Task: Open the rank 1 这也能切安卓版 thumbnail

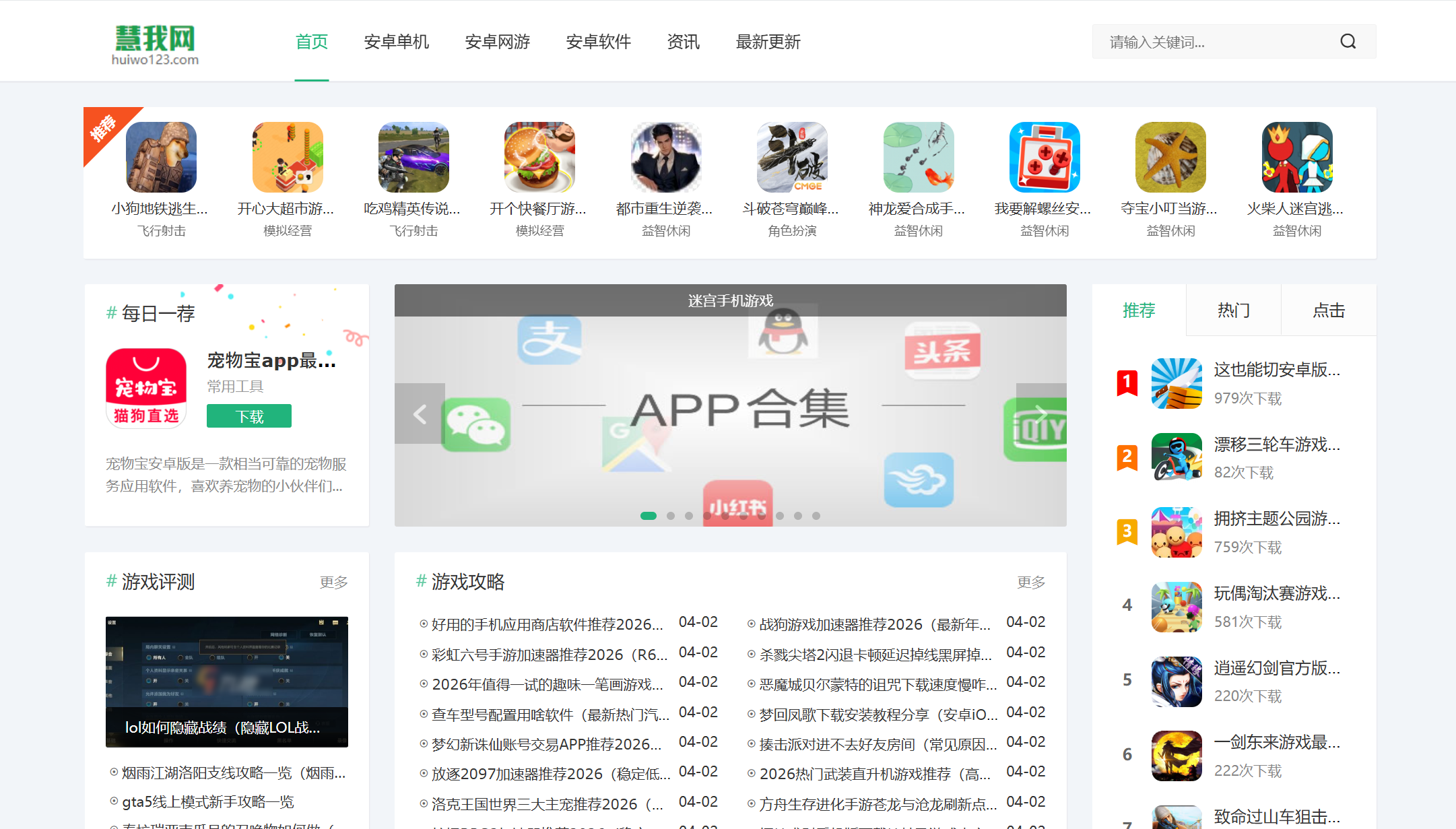Action: [x=1176, y=383]
